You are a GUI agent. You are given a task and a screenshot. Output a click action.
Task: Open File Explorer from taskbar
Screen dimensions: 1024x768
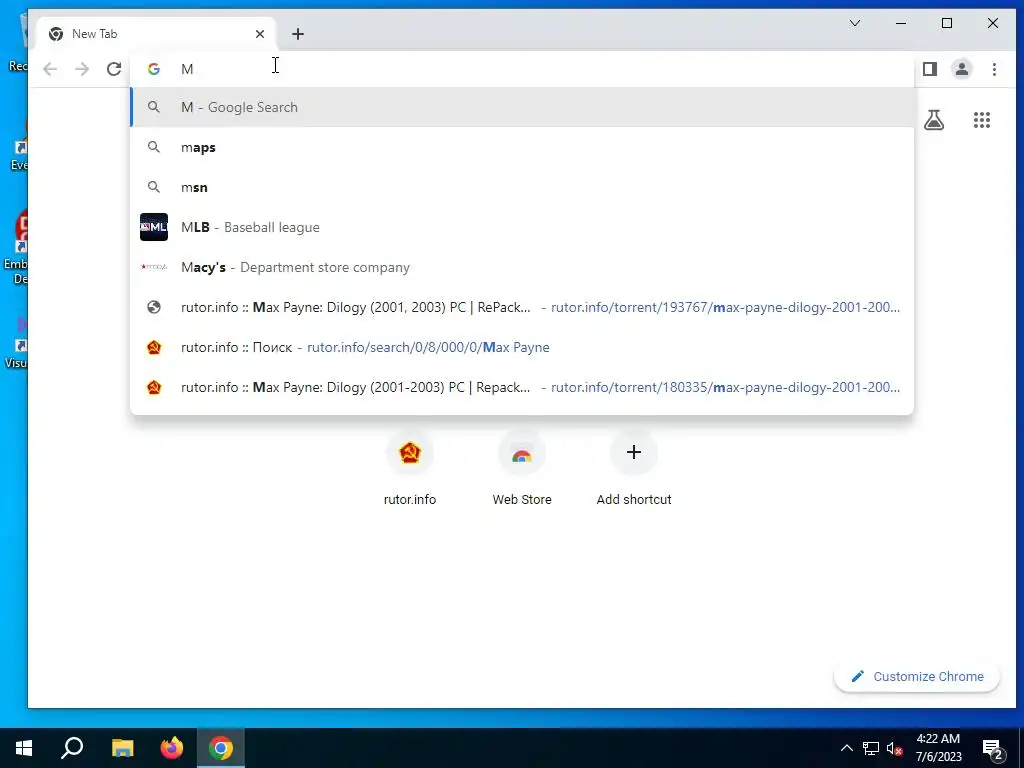click(x=122, y=748)
